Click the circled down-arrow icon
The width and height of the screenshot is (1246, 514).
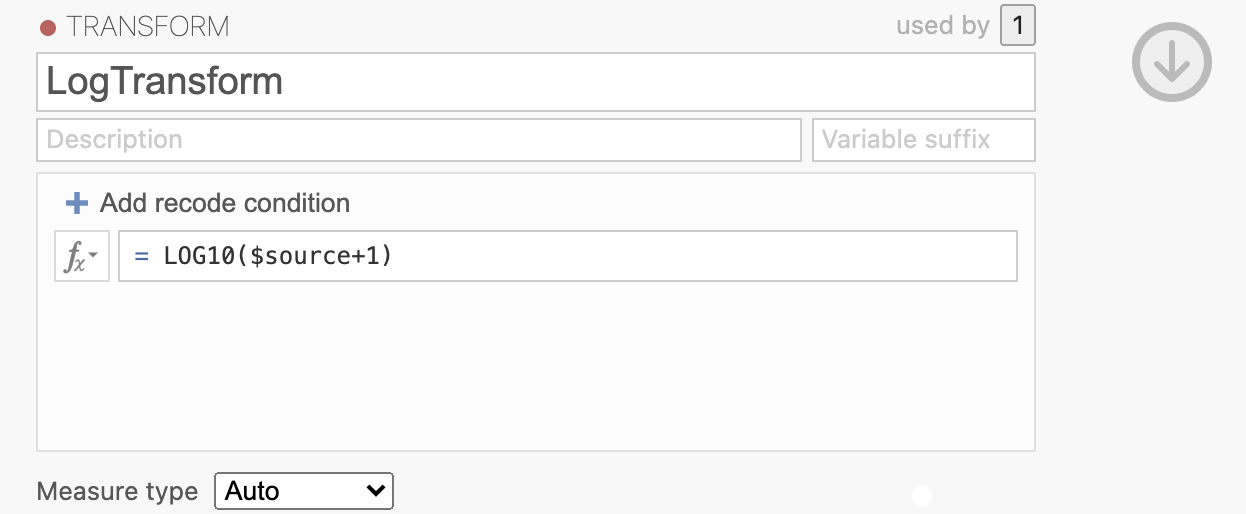tap(1171, 62)
